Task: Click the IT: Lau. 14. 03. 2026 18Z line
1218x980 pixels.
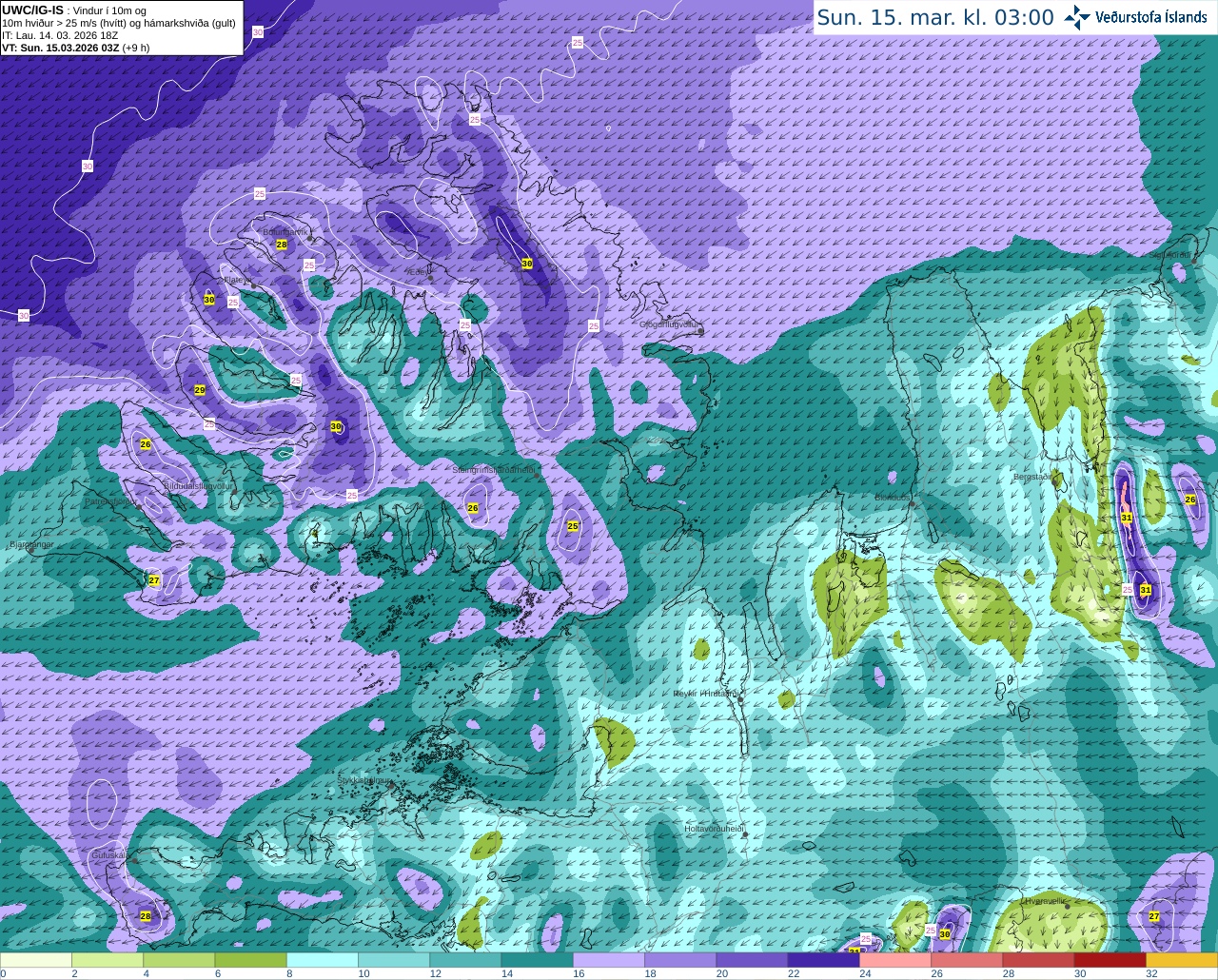Action: (60, 34)
